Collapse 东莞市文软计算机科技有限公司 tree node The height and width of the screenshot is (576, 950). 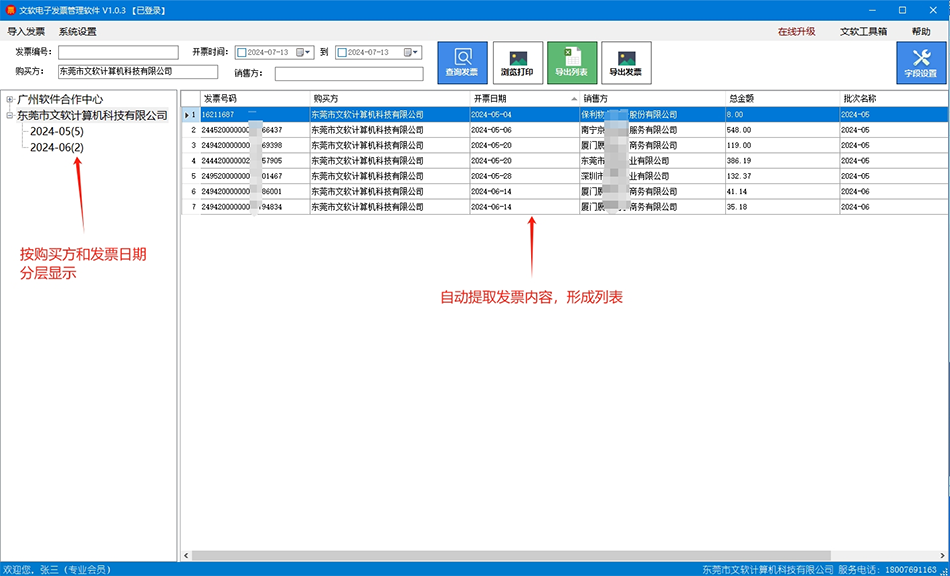(8, 113)
